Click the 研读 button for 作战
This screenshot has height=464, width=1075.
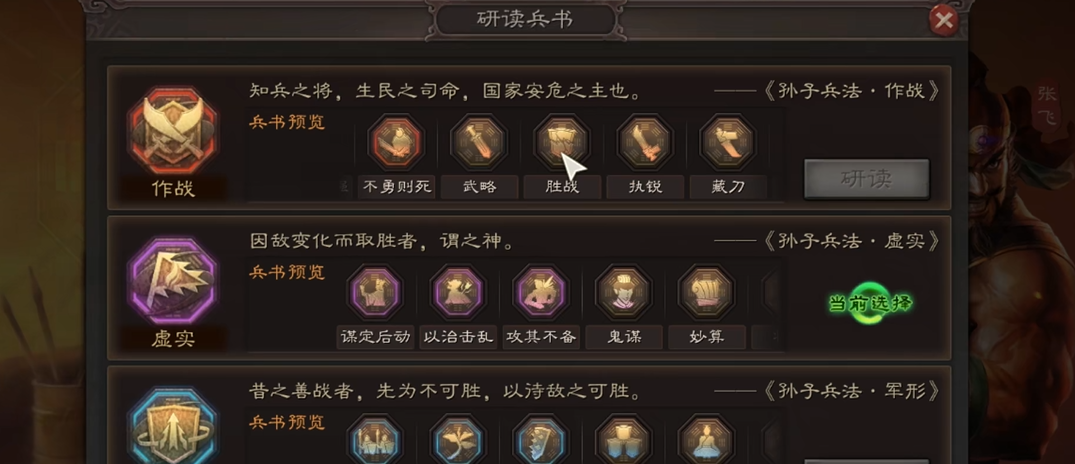[x=867, y=180]
